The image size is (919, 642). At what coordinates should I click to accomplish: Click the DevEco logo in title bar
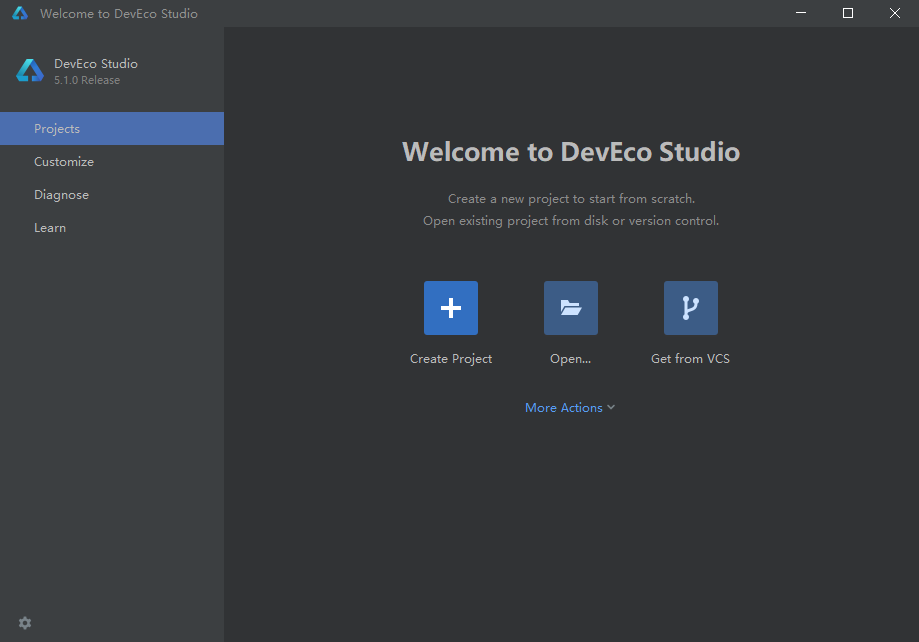20,13
